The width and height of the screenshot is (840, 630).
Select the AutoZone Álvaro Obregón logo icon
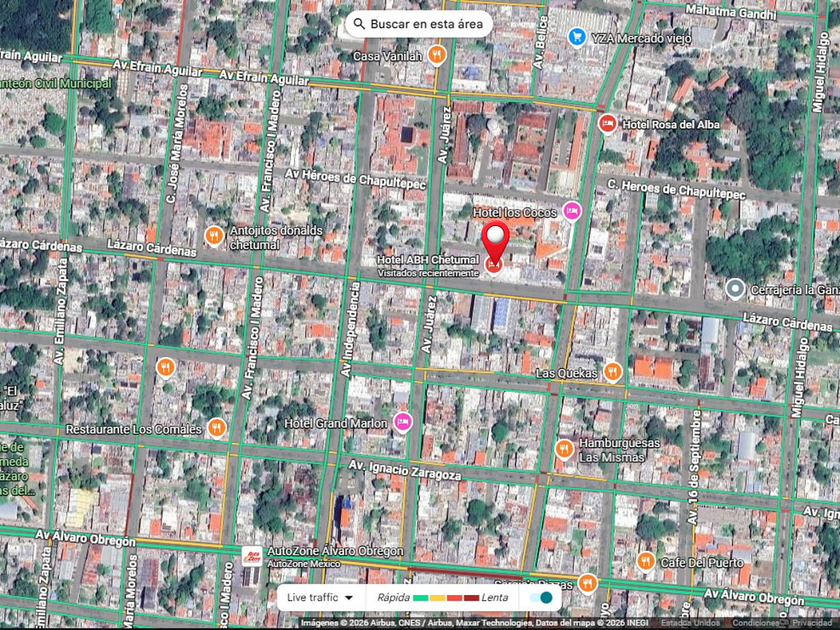252,557
